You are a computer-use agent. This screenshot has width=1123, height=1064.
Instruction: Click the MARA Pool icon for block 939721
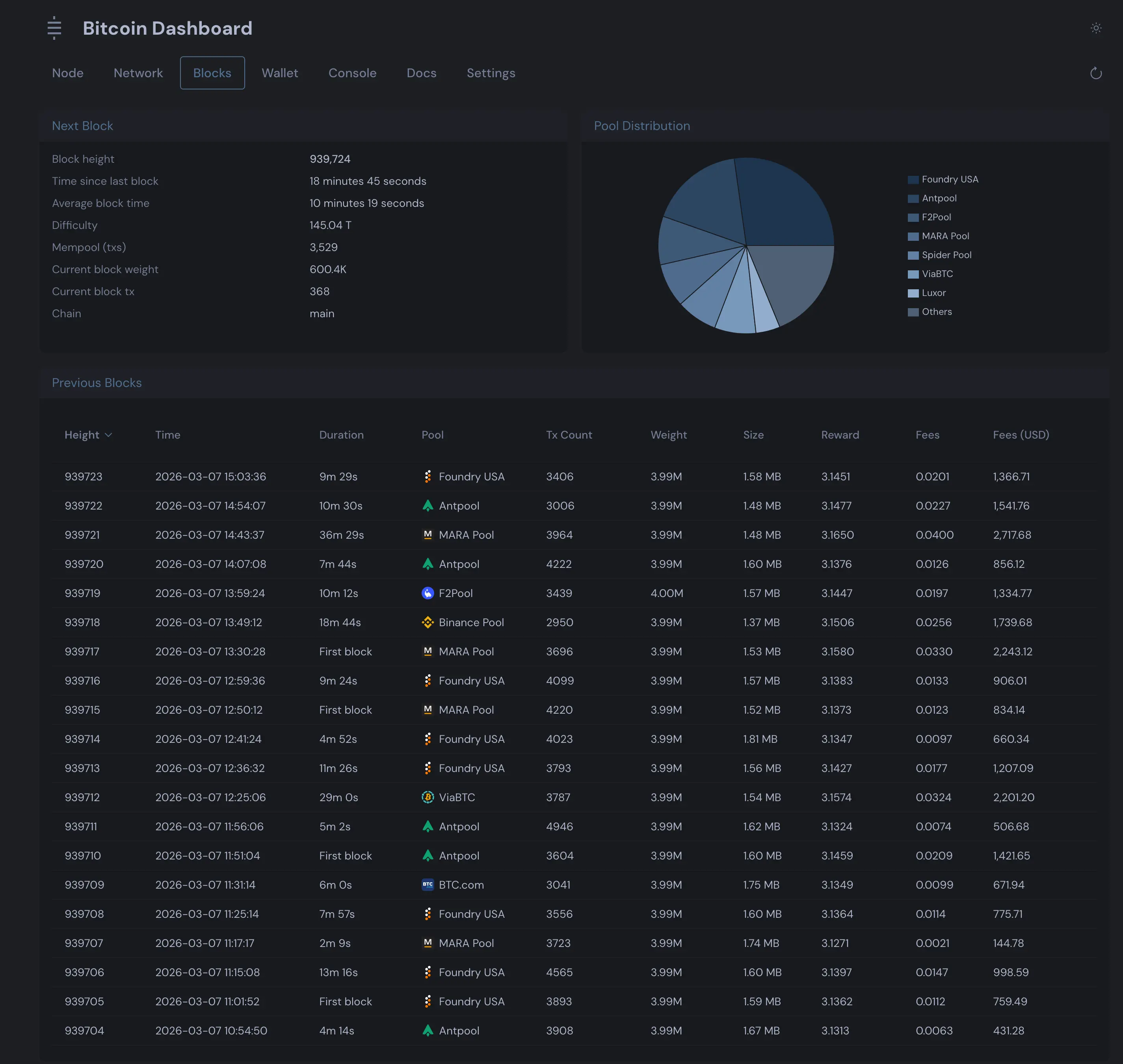click(x=427, y=534)
